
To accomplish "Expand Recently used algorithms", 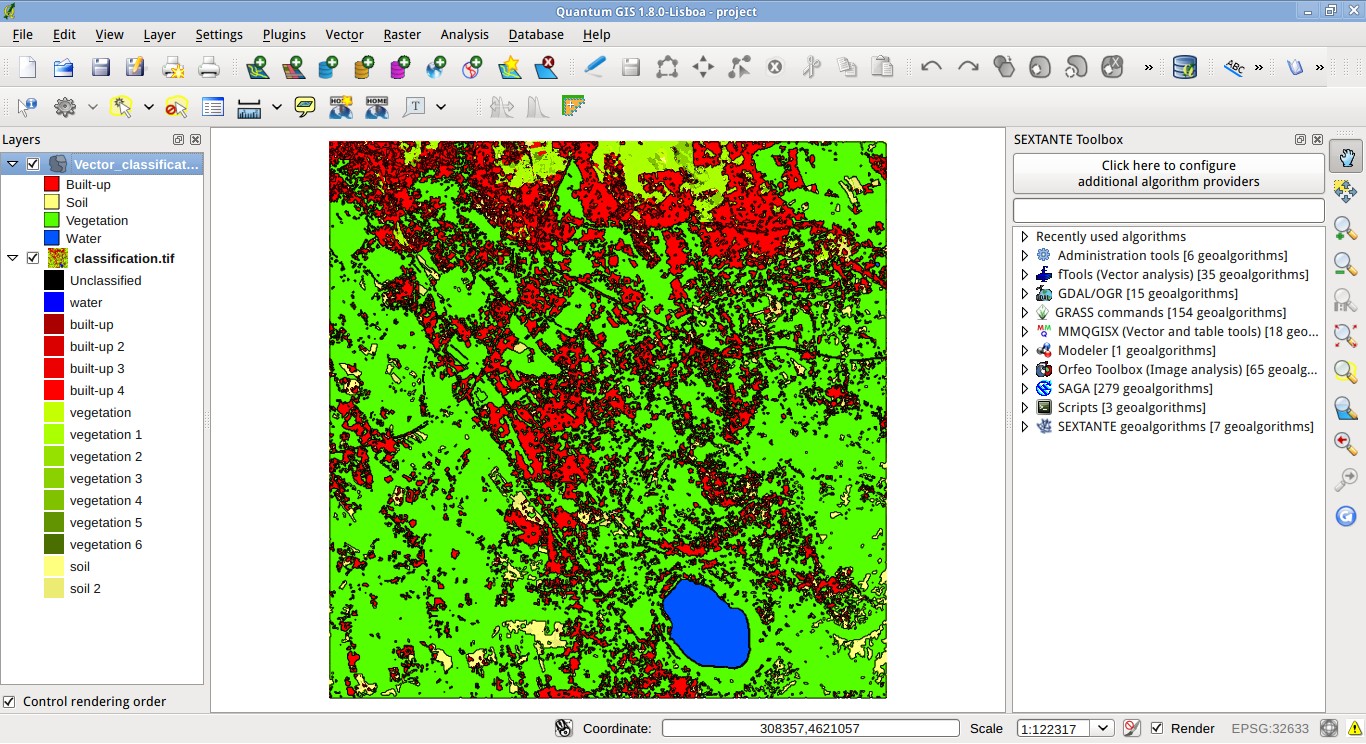I will point(1024,237).
